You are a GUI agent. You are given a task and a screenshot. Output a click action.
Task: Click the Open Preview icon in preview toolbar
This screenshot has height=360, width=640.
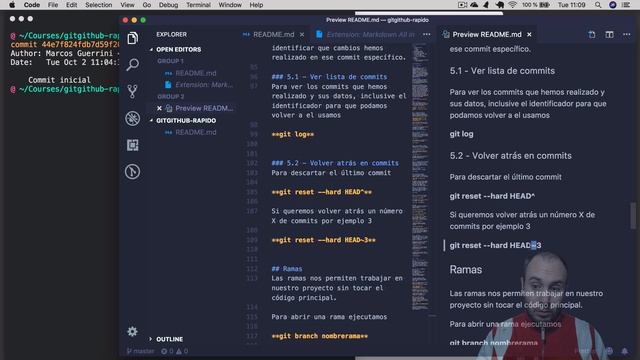[591, 35]
